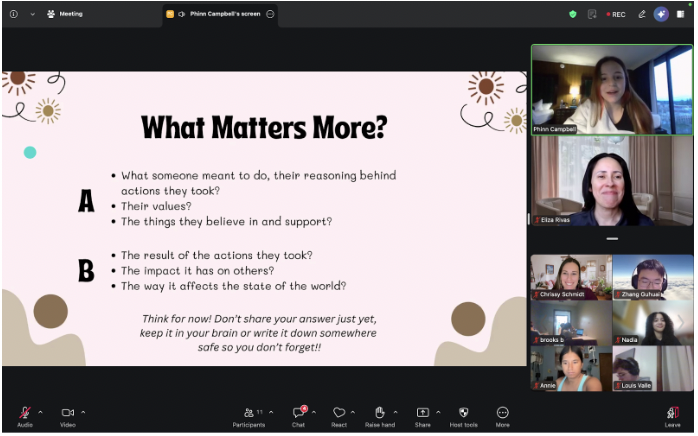This screenshot has height=436, width=698.
Task: Click the large letter B on slide
Action: pos(86,271)
